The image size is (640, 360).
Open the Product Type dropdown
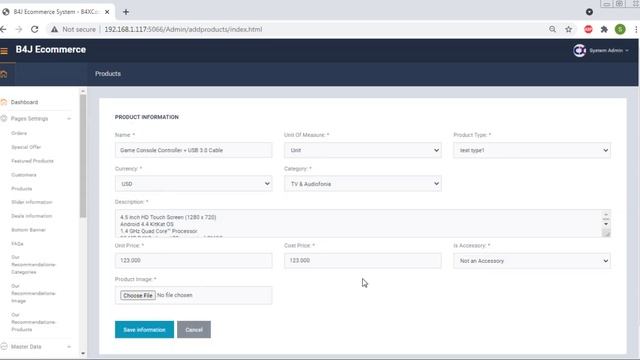point(532,150)
